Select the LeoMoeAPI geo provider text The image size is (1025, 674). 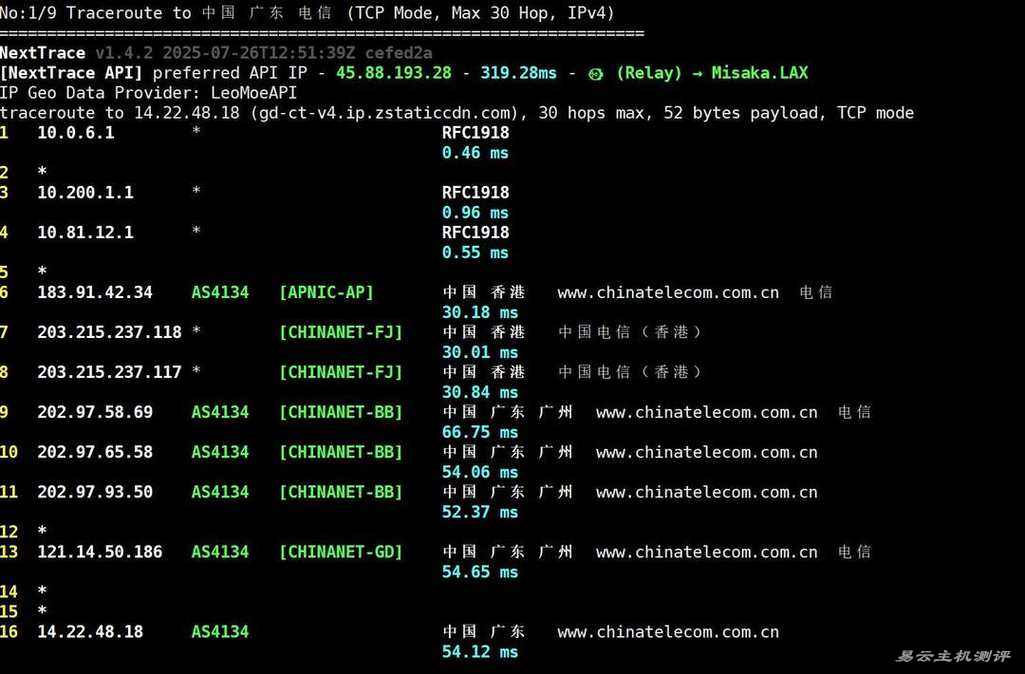pos(254,93)
